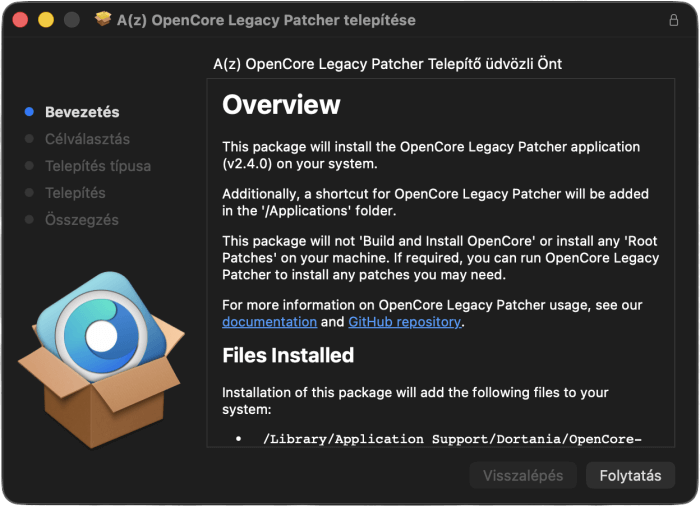Open the documentation link

point(270,322)
